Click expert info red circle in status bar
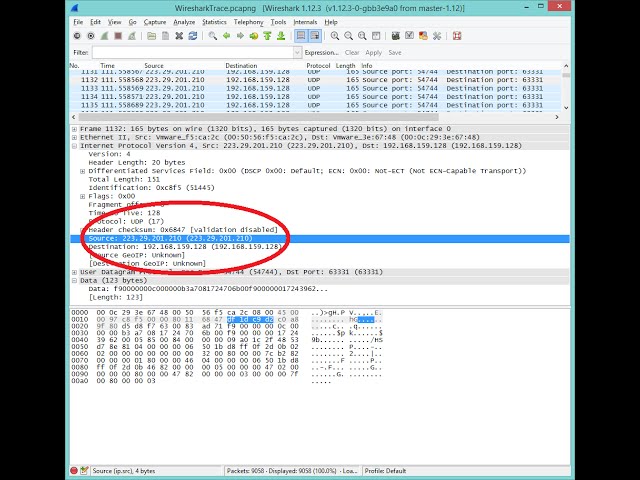 [x=74, y=471]
